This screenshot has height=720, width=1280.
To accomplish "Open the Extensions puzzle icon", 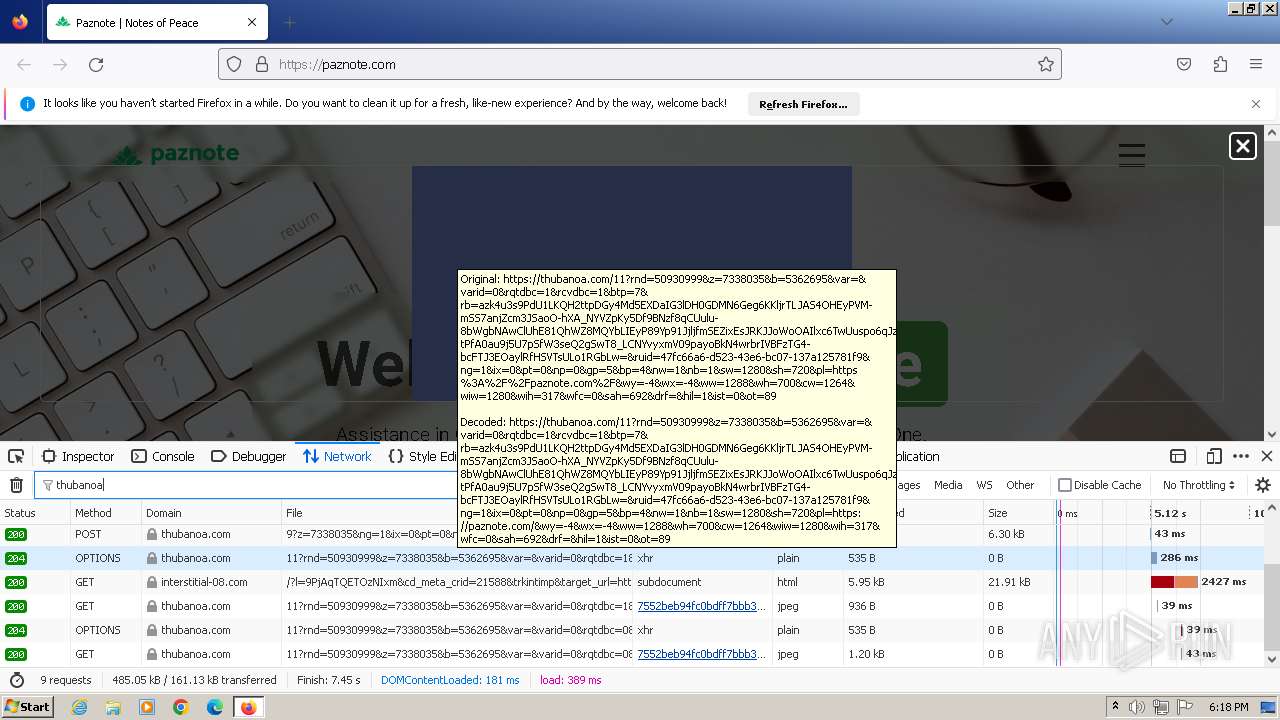I will 1220,64.
